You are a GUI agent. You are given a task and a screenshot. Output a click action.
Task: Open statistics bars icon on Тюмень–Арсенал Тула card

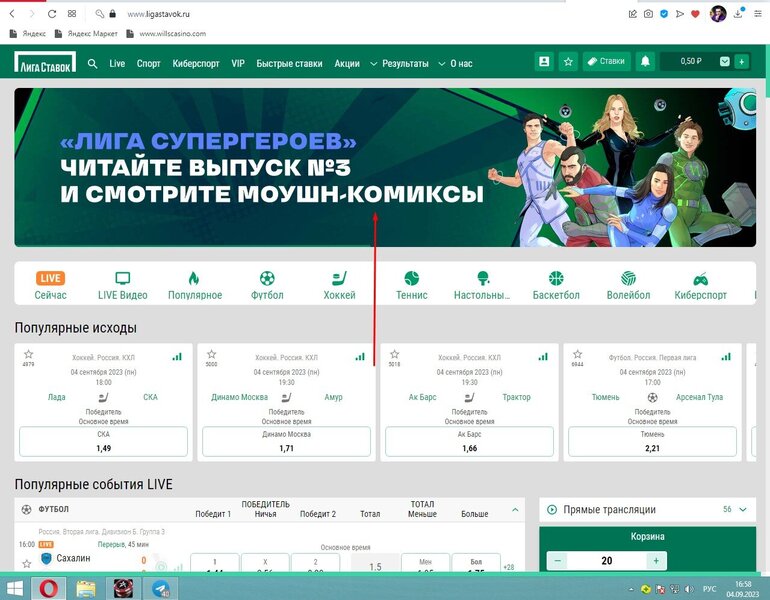tap(726, 357)
